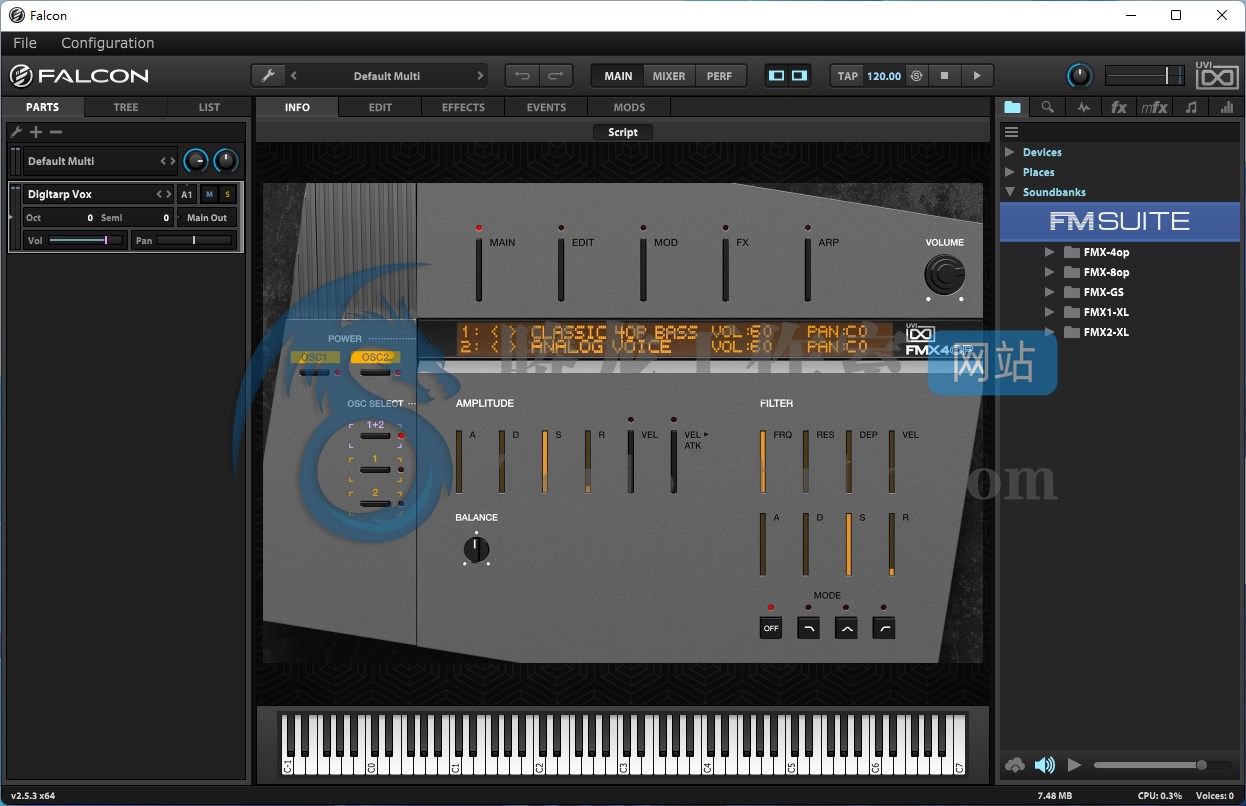Image resolution: width=1246 pixels, height=806 pixels.
Task: Switch to the MODS tab
Action: 629,107
